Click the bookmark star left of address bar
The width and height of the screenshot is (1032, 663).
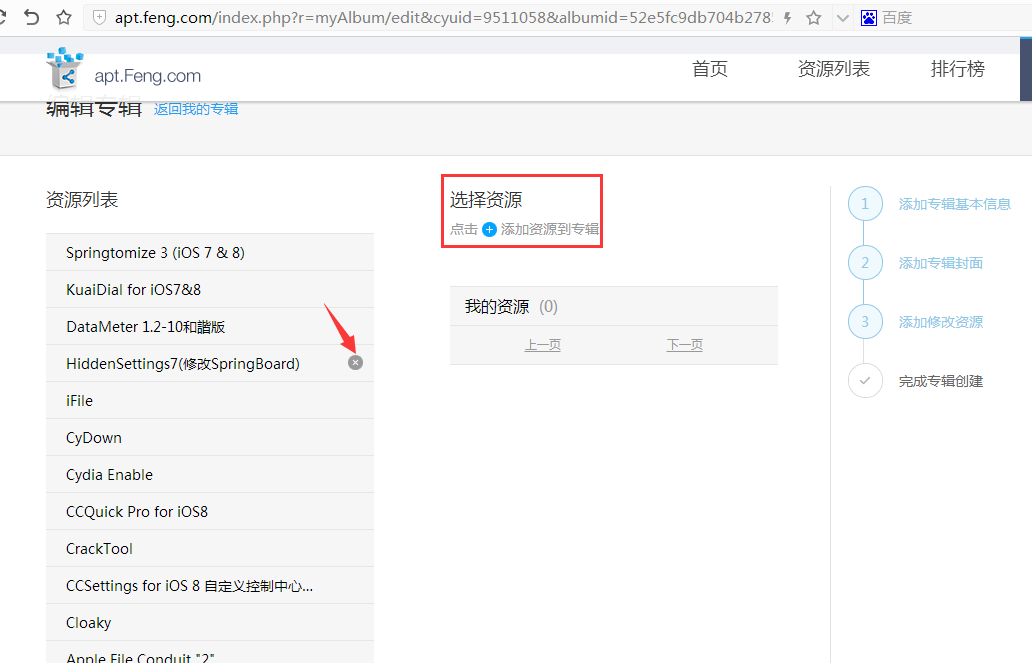64,17
